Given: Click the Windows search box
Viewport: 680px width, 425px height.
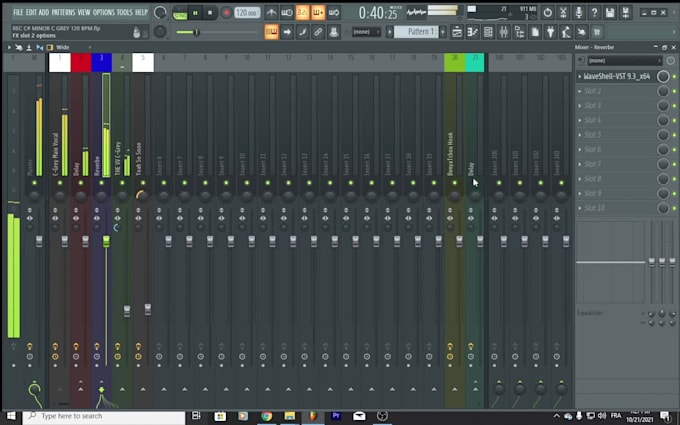Looking at the screenshot, I should coord(105,416).
